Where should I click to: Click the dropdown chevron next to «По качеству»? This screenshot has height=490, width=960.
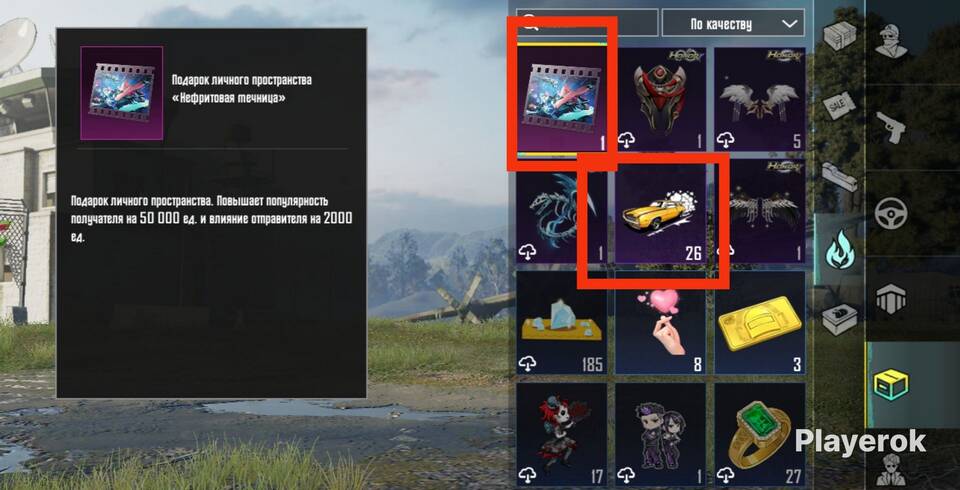pyautogui.click(x=790, y=24)
